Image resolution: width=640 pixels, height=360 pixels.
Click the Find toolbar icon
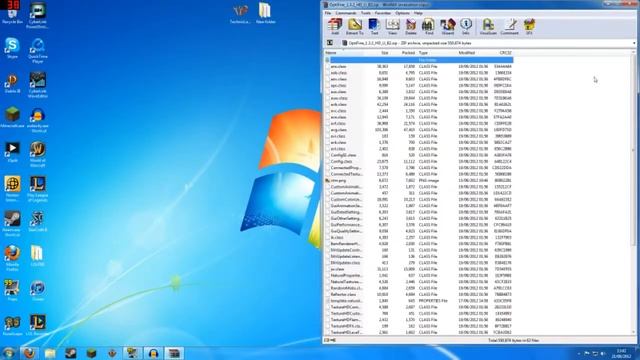(x=429, y=27)
